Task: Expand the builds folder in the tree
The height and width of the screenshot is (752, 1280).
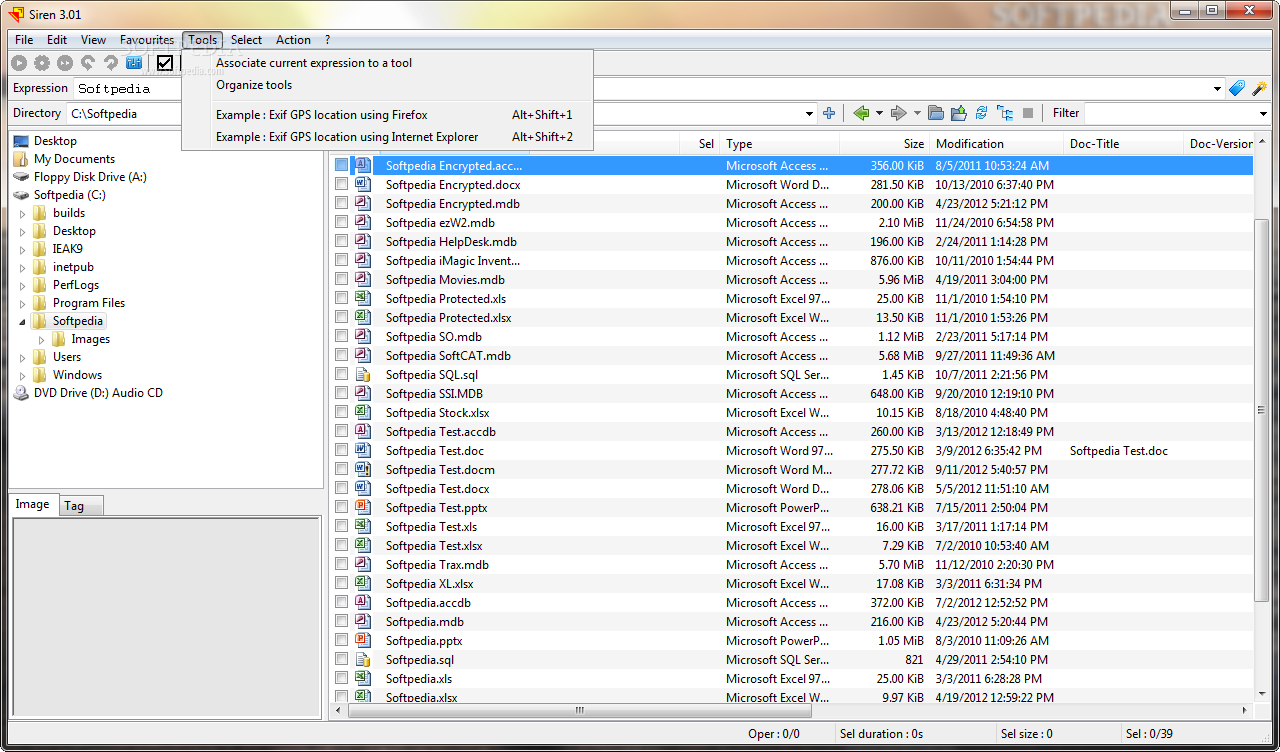Action: click(x=23, y=213)
